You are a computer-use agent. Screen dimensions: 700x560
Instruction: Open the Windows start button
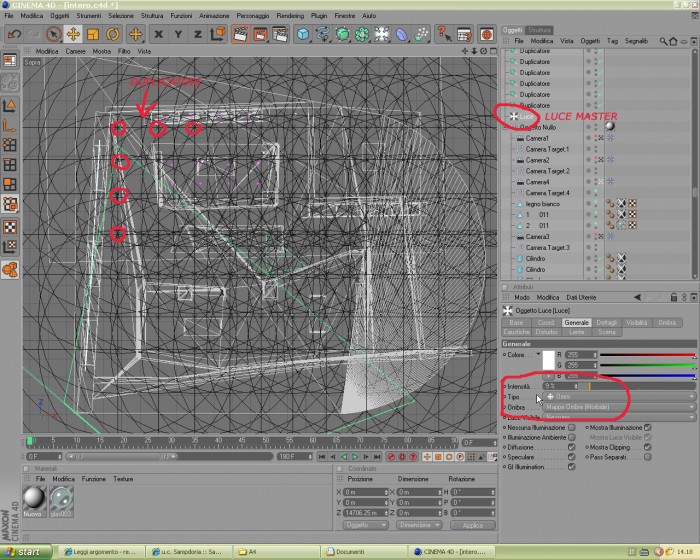coord(26,552)
